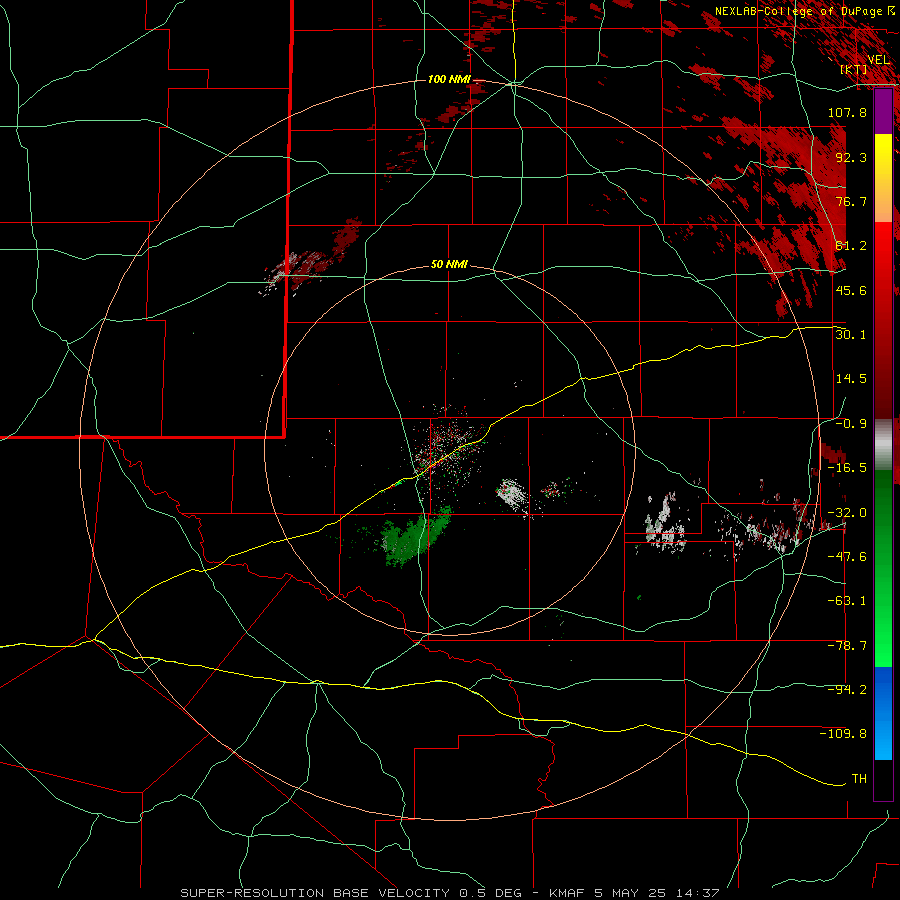The width and height of the screenshot is (900, 900).
Task: Pick the gray near-zero segment of velocity scale
Action: click(x=883, y=444)
